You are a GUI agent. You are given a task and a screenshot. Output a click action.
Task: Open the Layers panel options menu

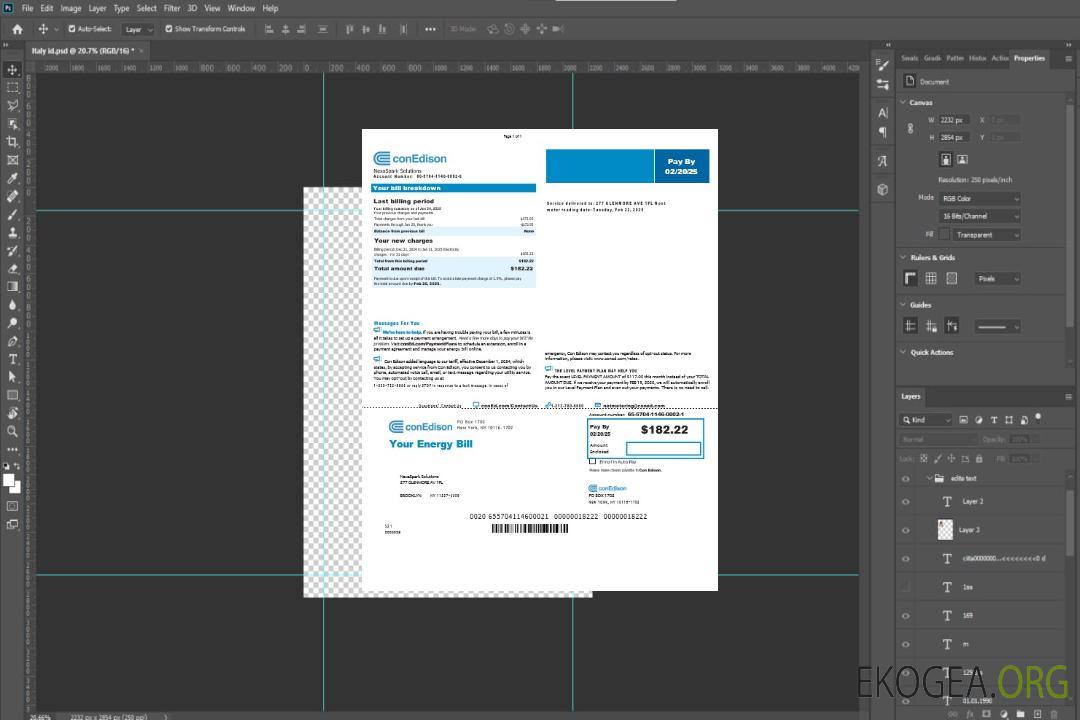[x=1068, y=397]
